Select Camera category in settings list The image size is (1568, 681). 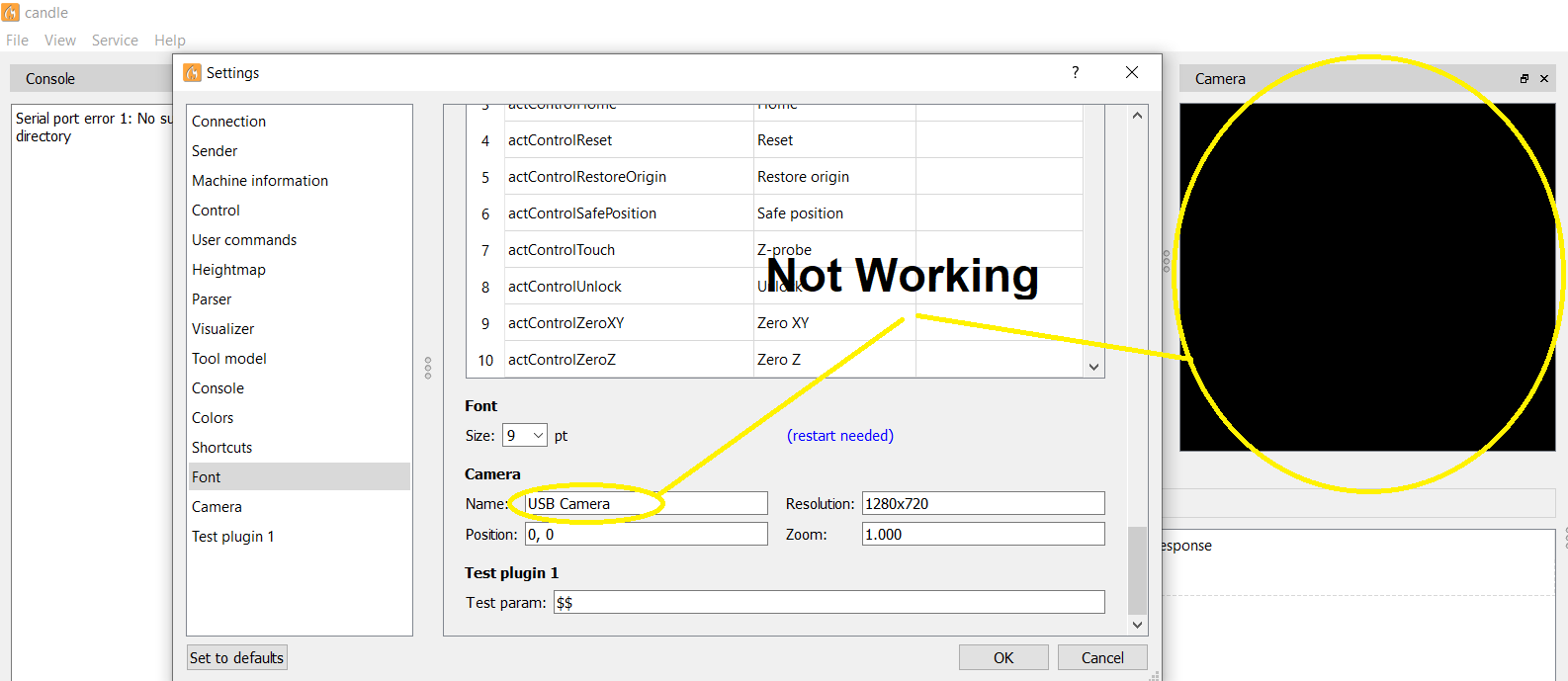[299, 507]
